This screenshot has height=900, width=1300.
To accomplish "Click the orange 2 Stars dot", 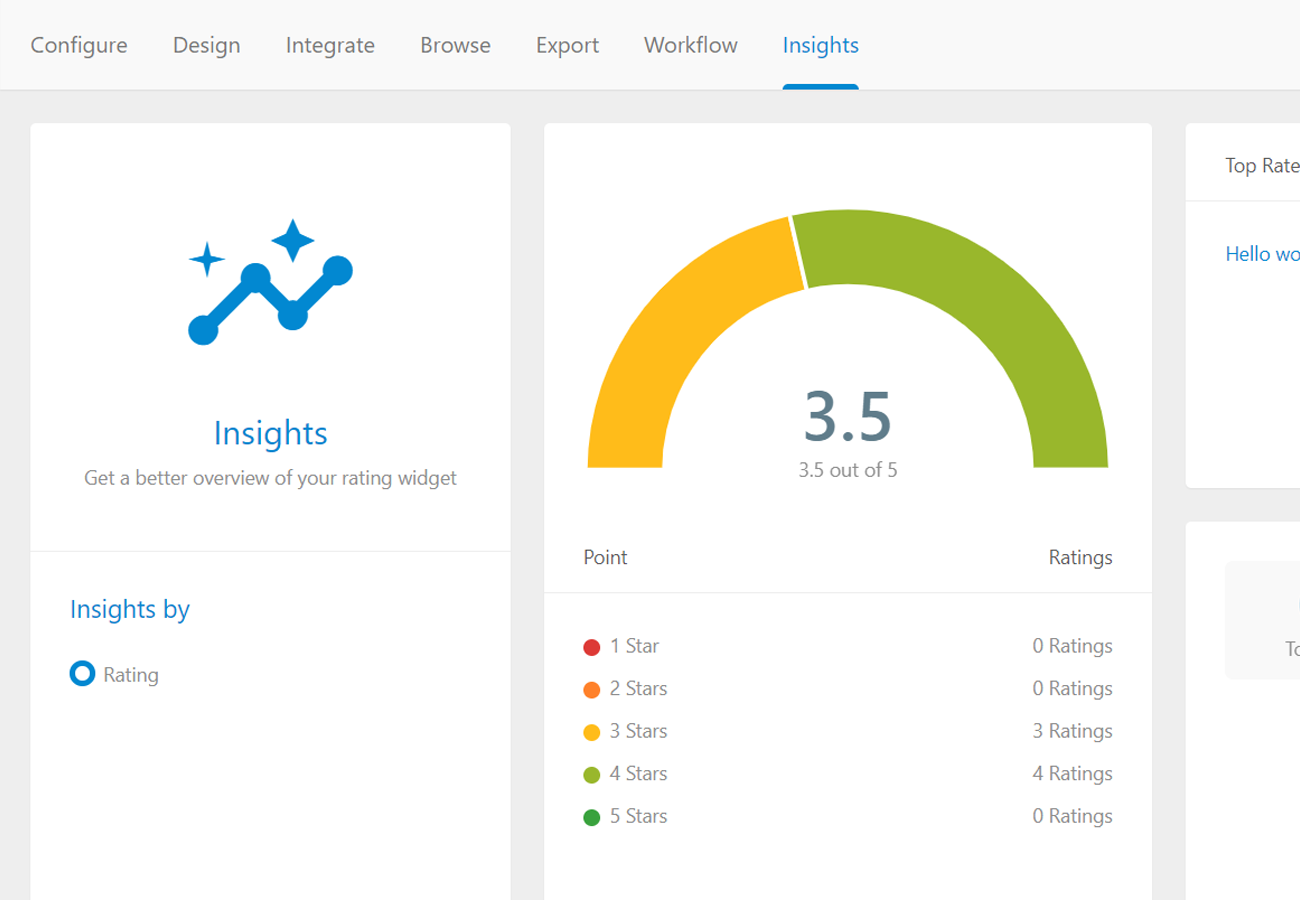I will tap(591, 690).
